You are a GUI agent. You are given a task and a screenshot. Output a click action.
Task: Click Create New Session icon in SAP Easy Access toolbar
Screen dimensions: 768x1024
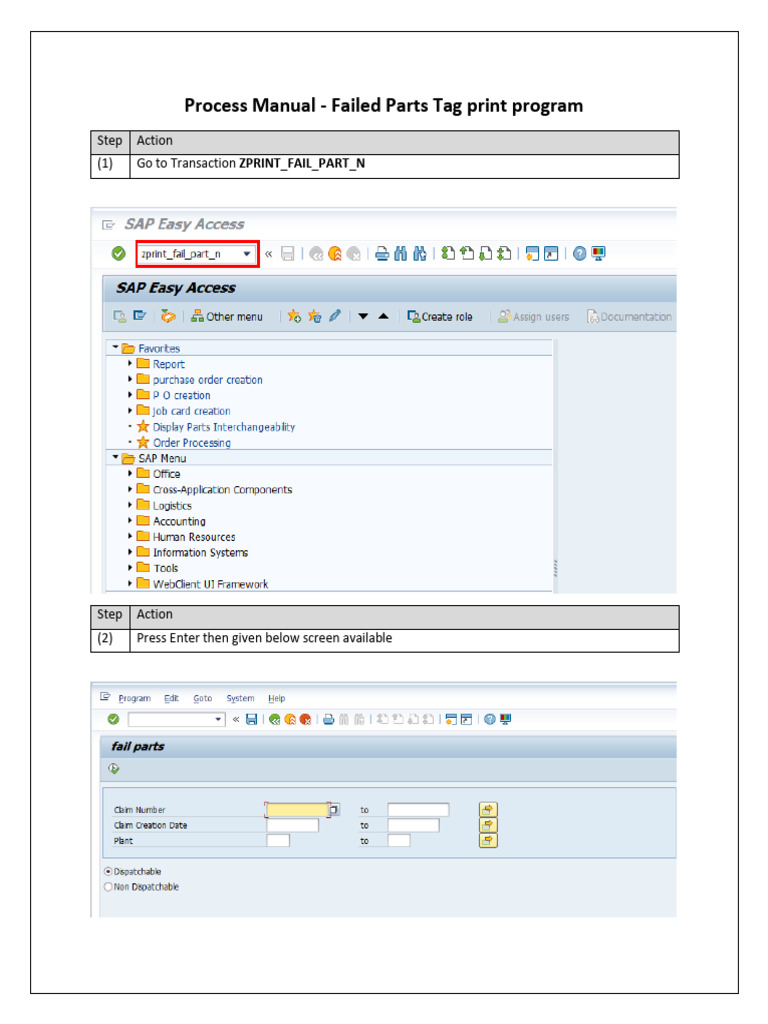pyautogui.click(x=533, y=253)
